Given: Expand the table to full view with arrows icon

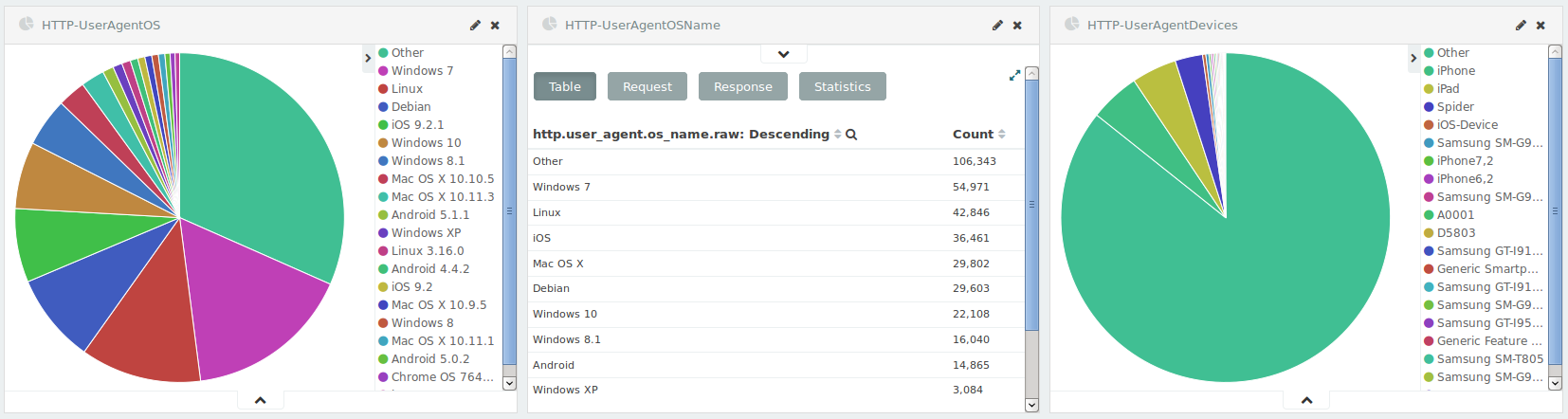Looking at the screenshot, I should pos(1014,75).
